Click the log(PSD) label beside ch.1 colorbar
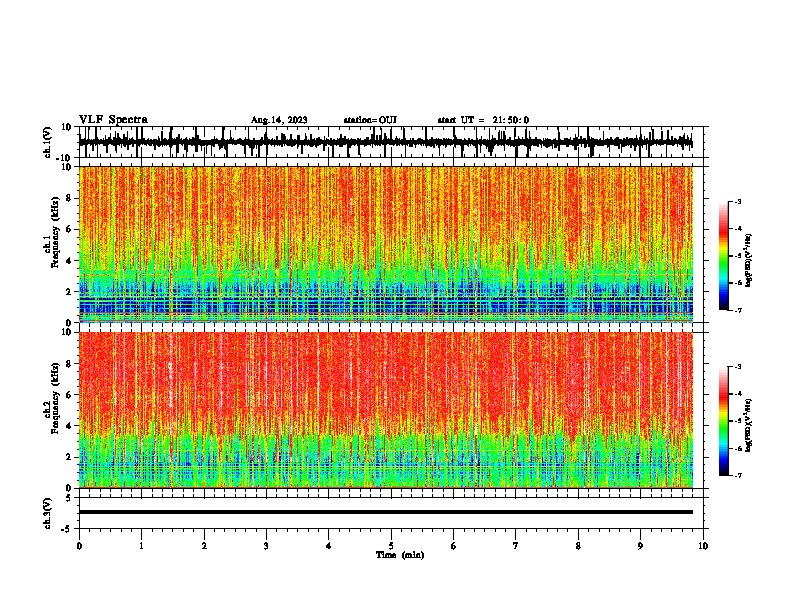Viewport: 792px width, 612px height. (x=749, y=261)
